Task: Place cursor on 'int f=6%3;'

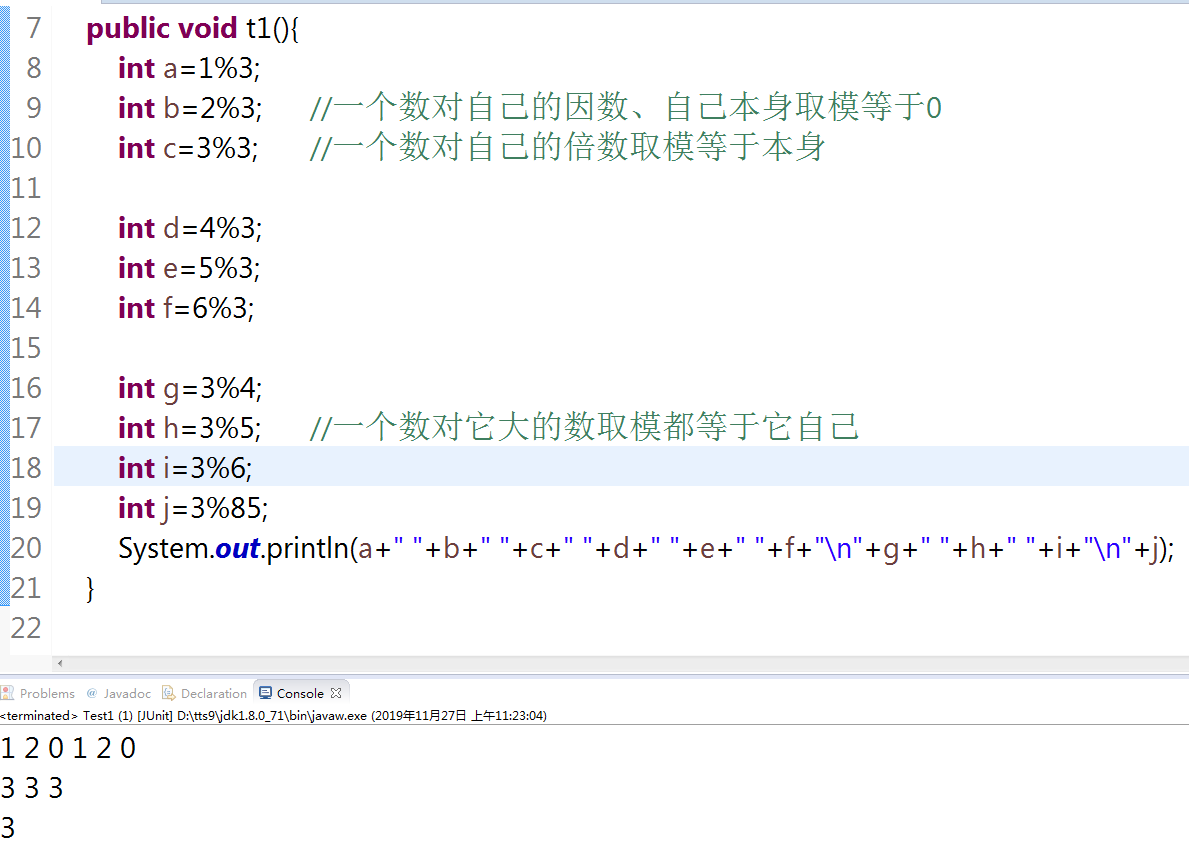Action: tap(186, 308)
